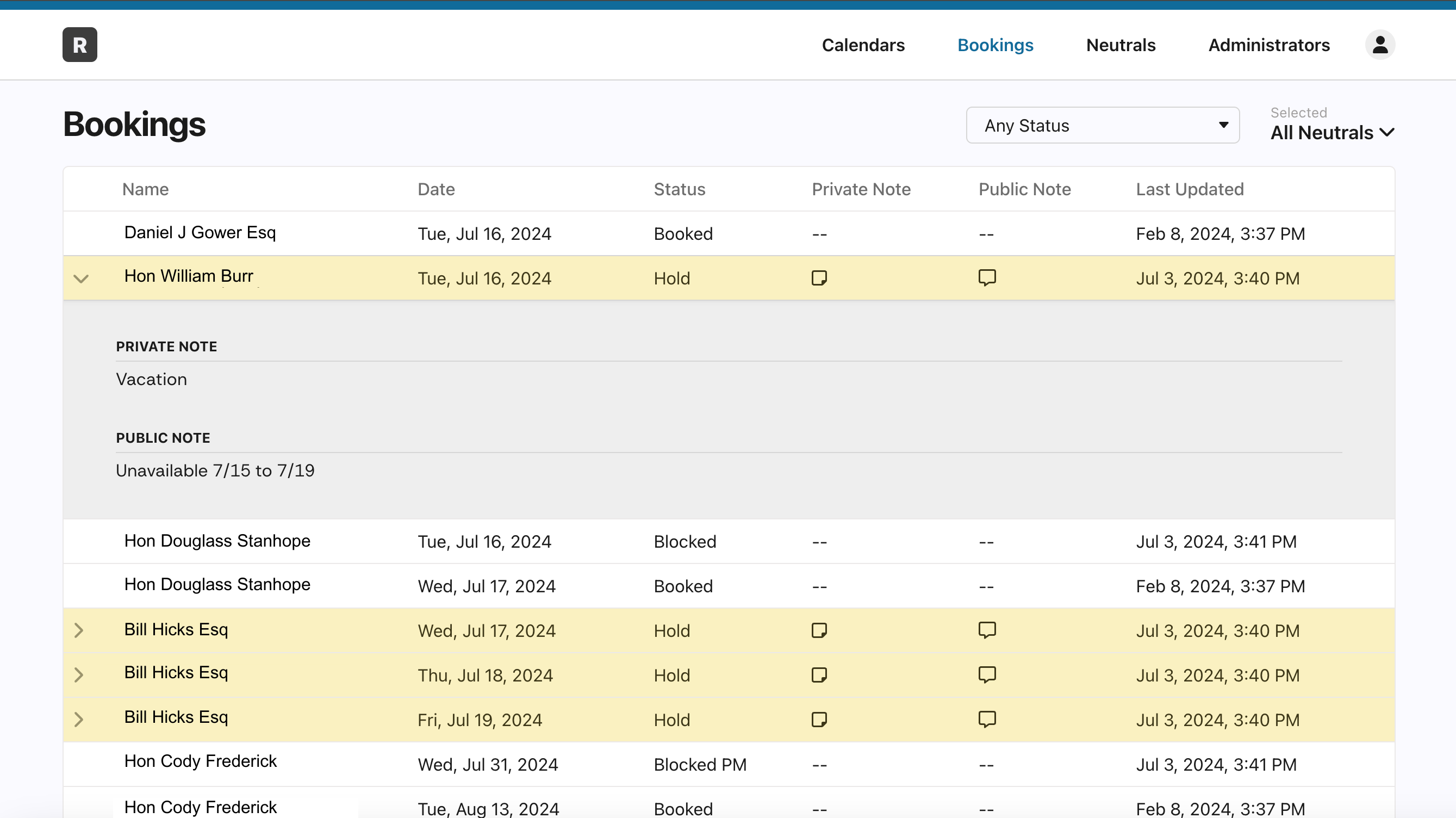Click the Vacation private note text
The height and width of the screenshot is (818, 1456).
point(151,379)
